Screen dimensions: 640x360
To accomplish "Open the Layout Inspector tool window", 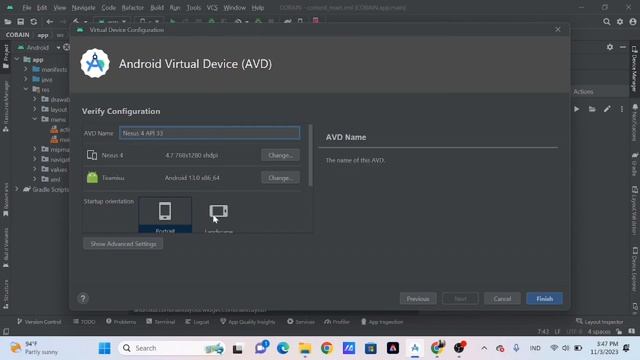I will click(x=600, y=322).
